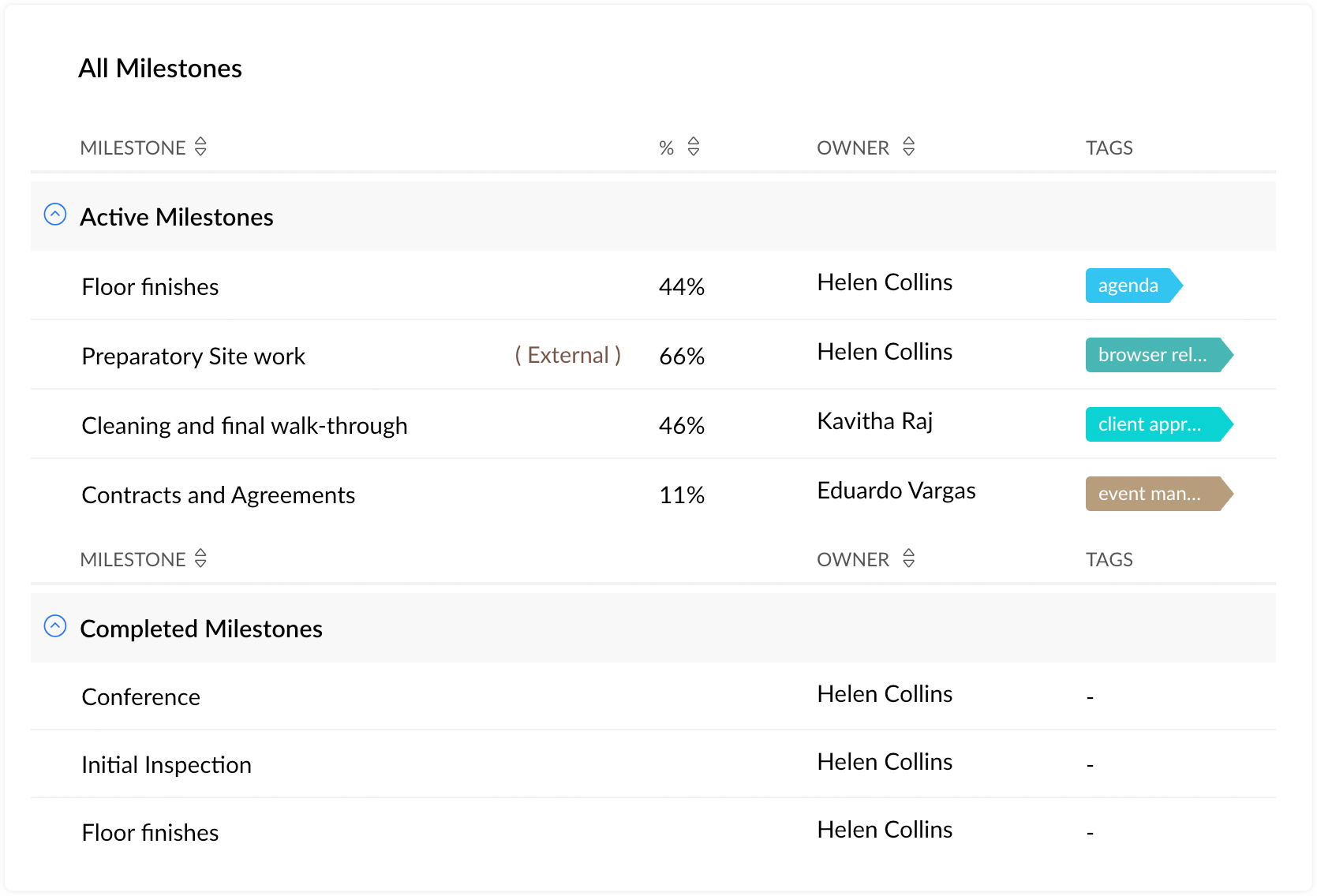Click the agenda tag
Image resolution: width=1317 pixels, height=896 pixels.
point(1134,286)
